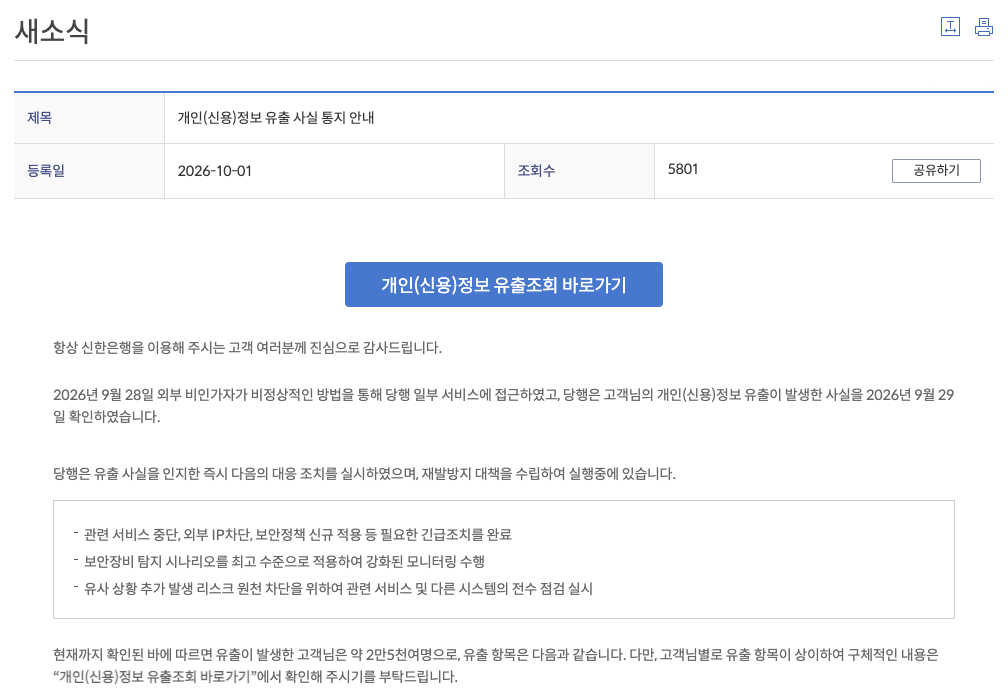The width and height of the screenshot is (1008, 696).
Task: Click the 등록일 label cell
Action: [89, 171]
